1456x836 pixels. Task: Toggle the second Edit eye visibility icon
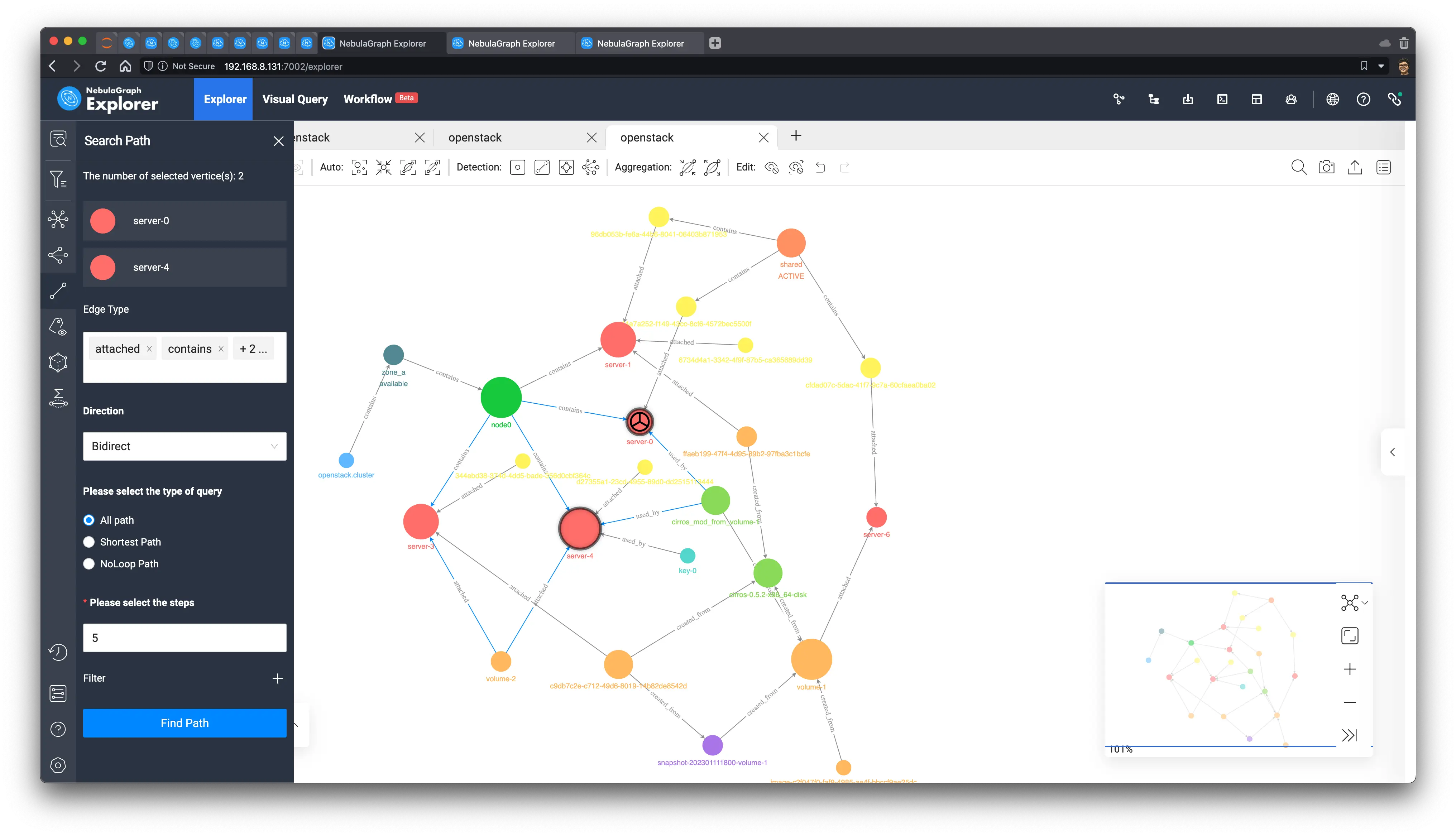[x=796, y=167]
